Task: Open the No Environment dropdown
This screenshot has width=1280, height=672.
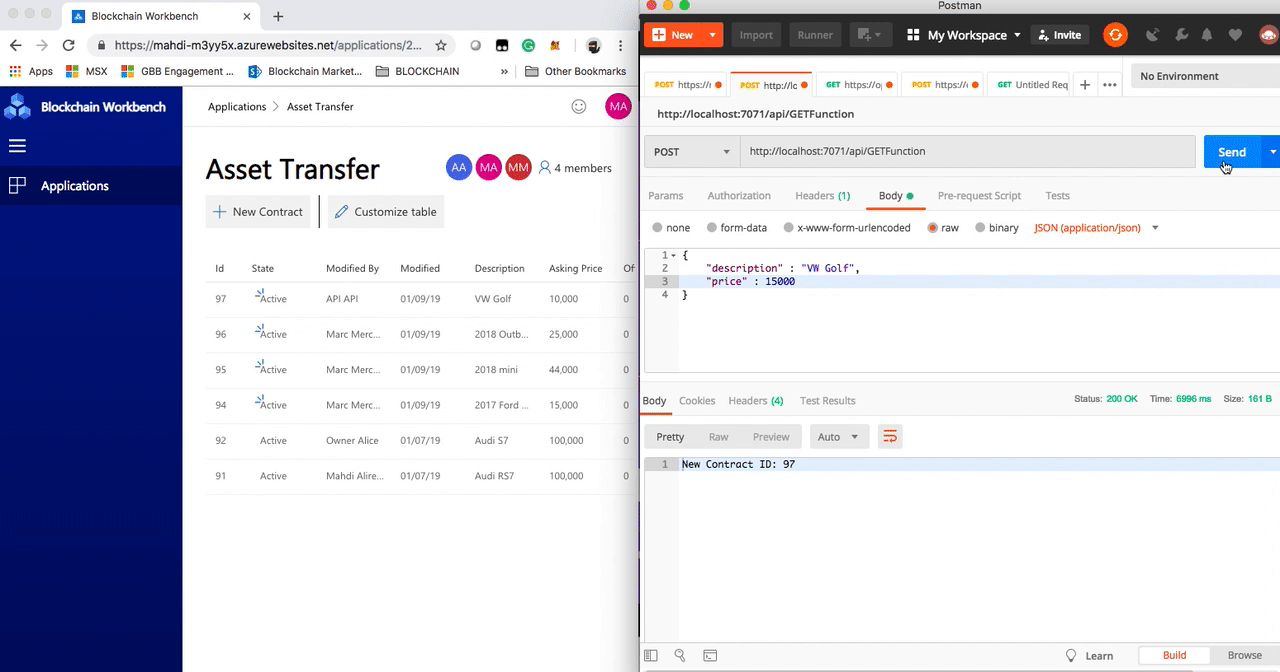Action: point(1206,76)
